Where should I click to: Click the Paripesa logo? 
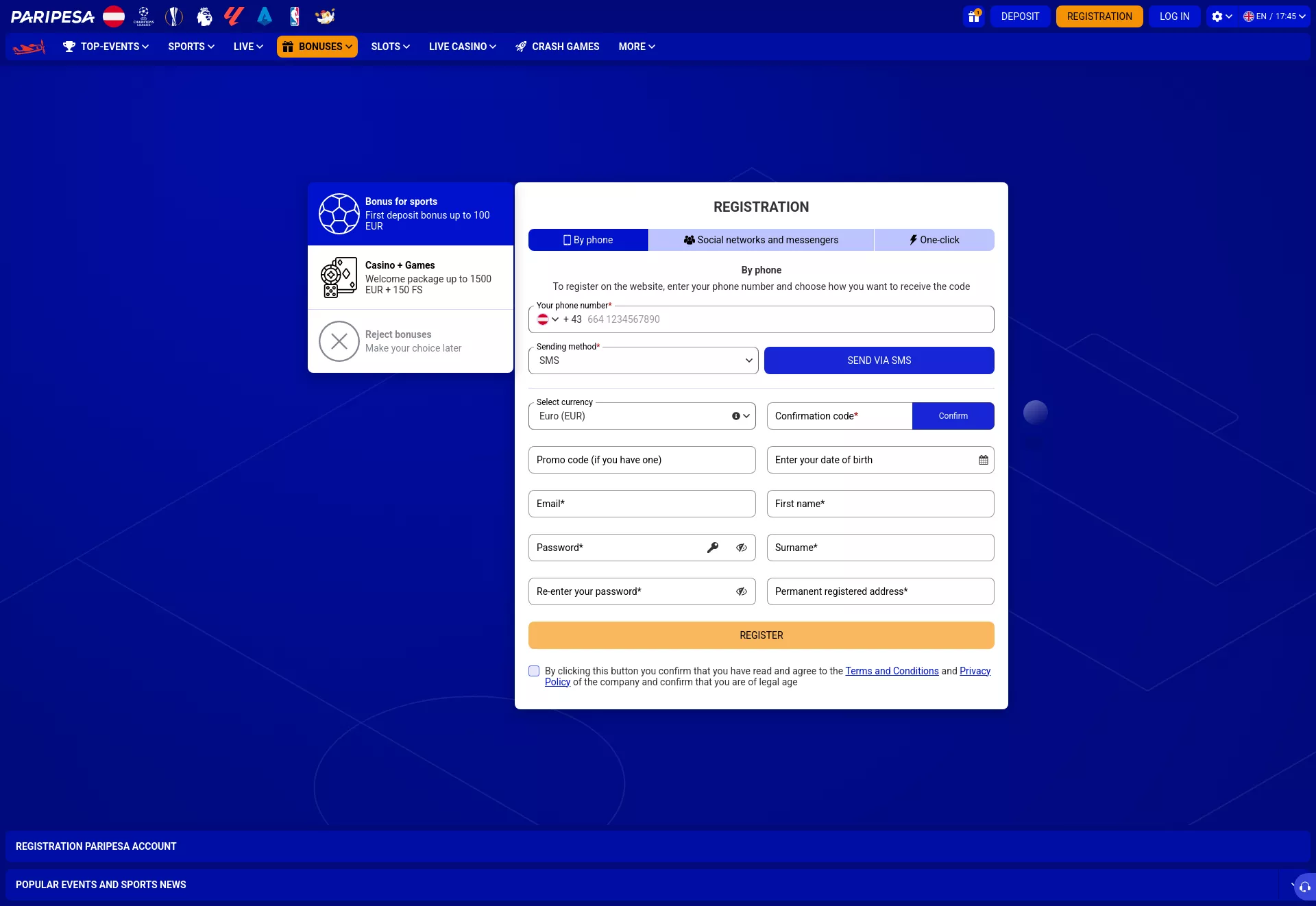pyautogui.click(x=53, y=16)
